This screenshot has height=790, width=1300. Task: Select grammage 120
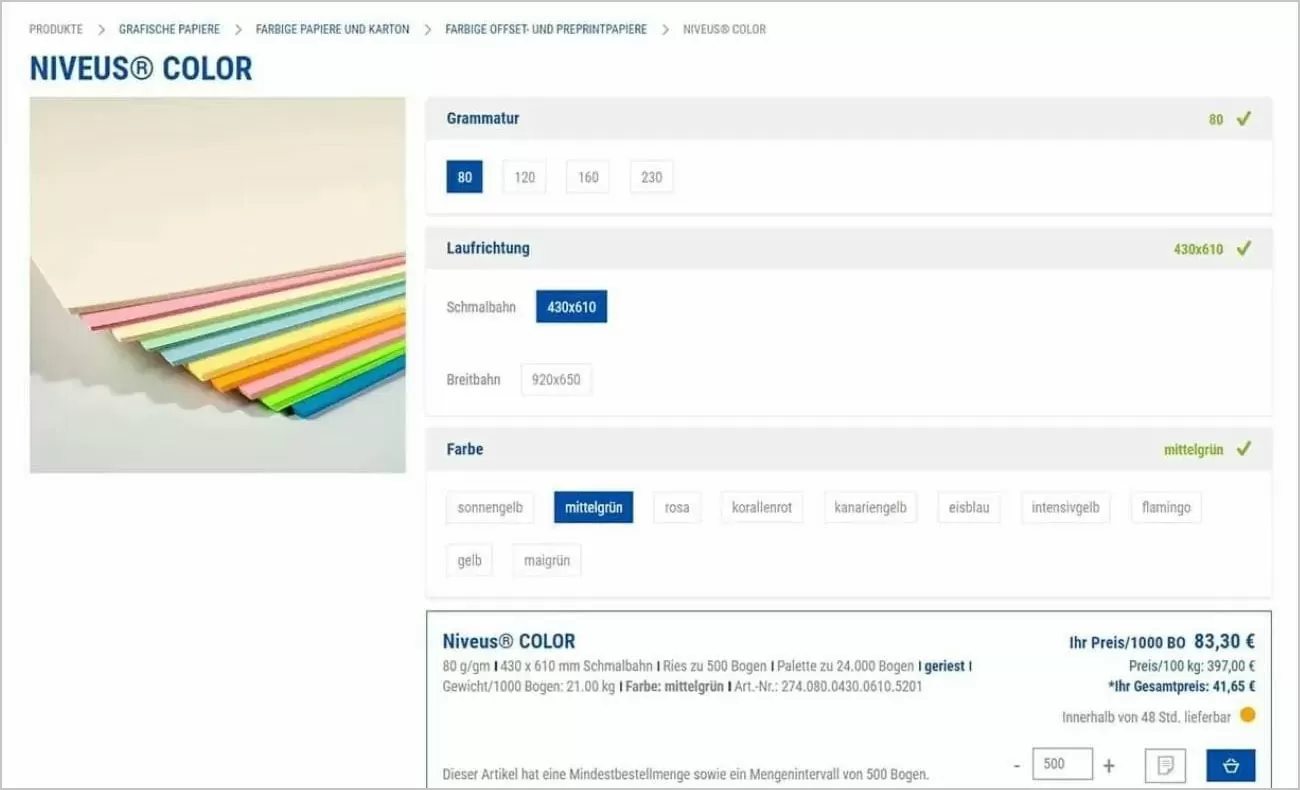click(x=524, y=176)
